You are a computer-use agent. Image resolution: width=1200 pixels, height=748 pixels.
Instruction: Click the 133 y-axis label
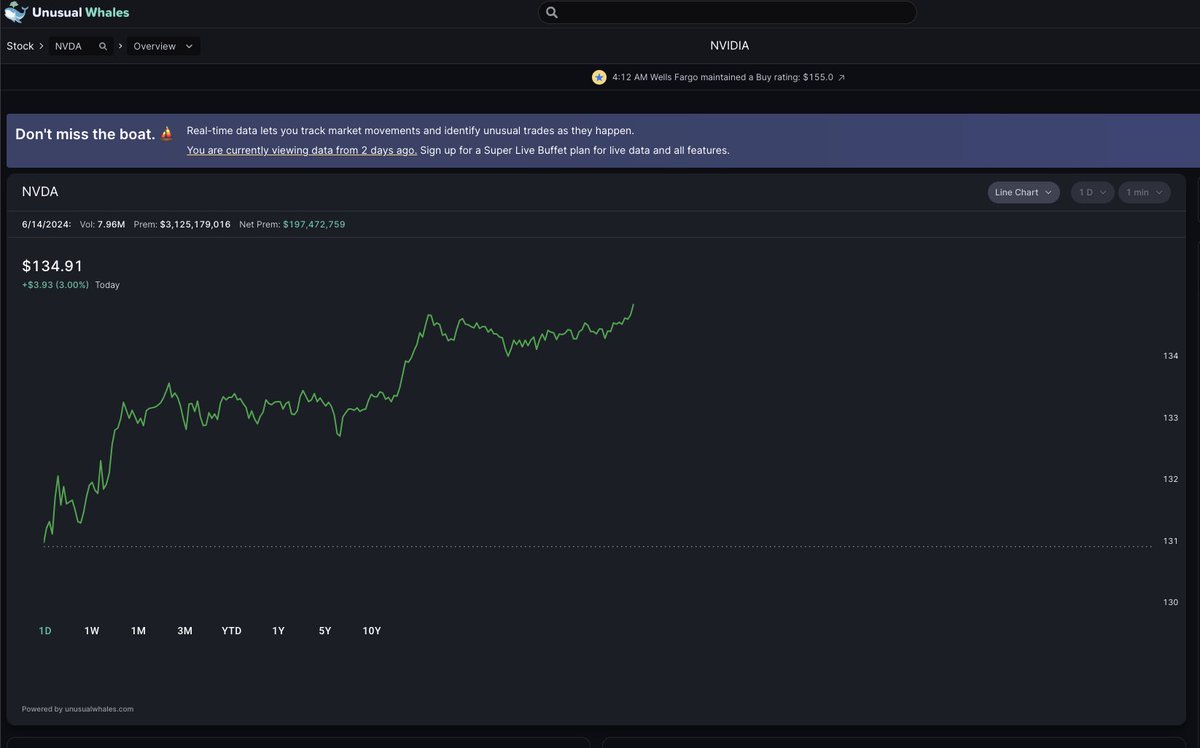tap(1170, 418)
